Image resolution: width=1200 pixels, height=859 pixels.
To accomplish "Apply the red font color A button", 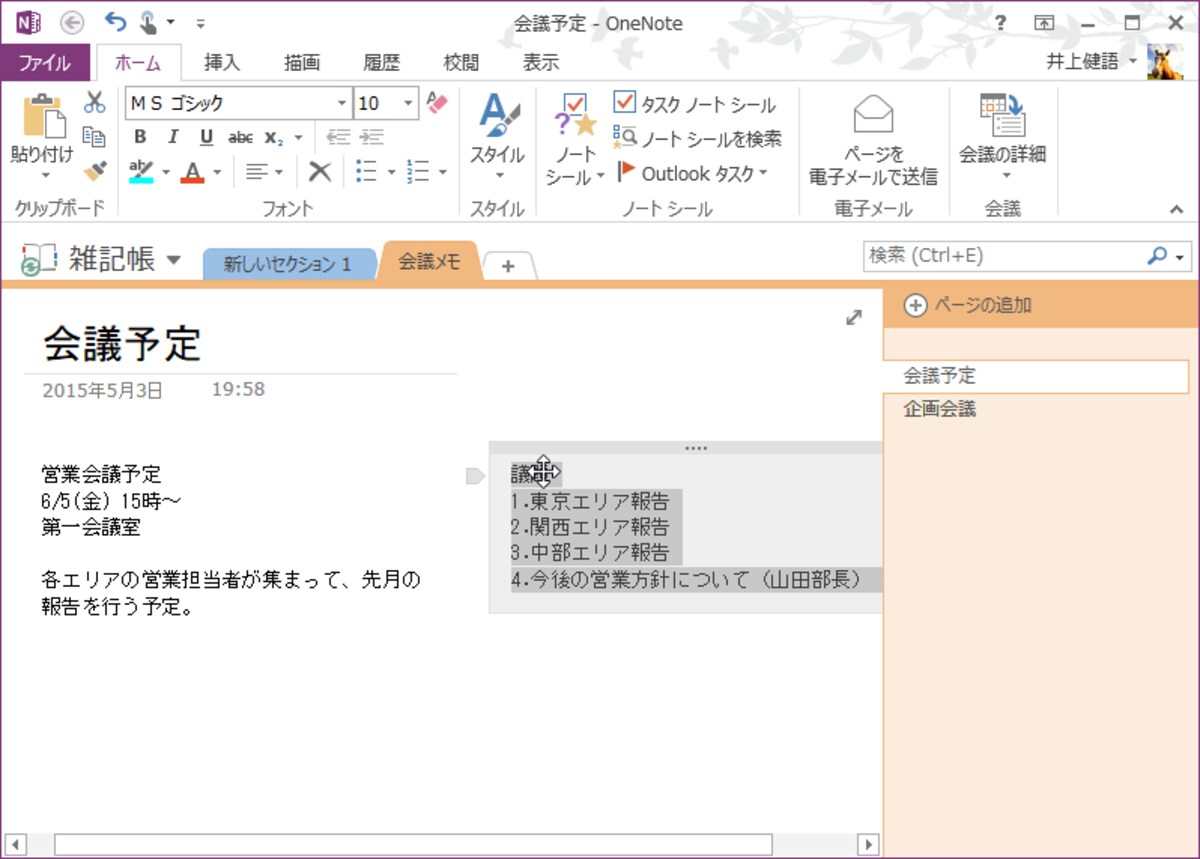I will click(193, 172).
